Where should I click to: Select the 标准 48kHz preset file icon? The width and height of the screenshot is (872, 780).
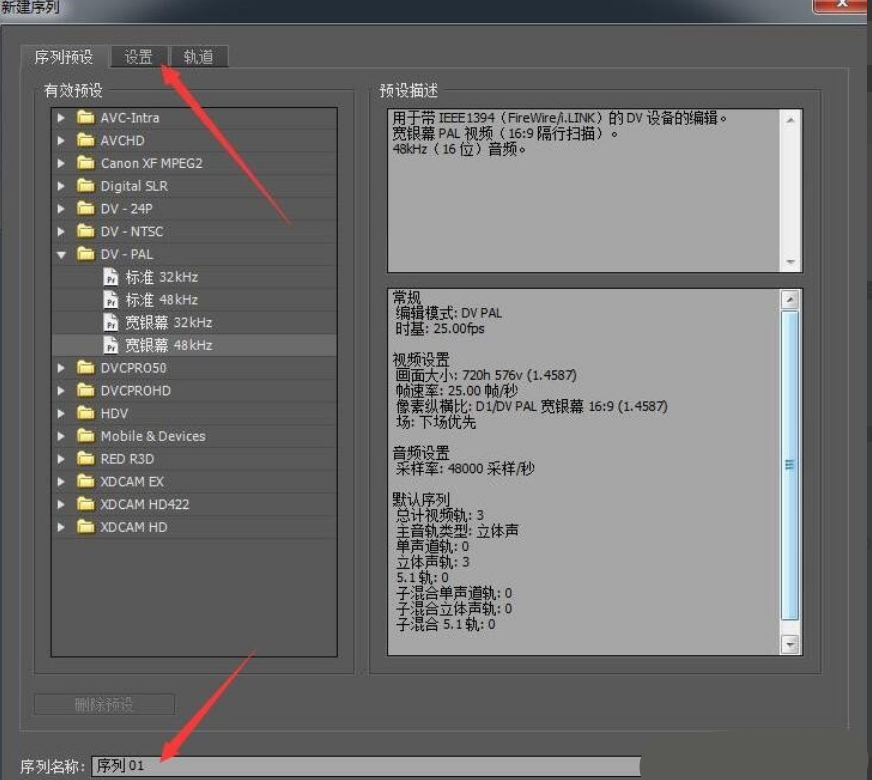pyautogui.click(x=111, y=300)
